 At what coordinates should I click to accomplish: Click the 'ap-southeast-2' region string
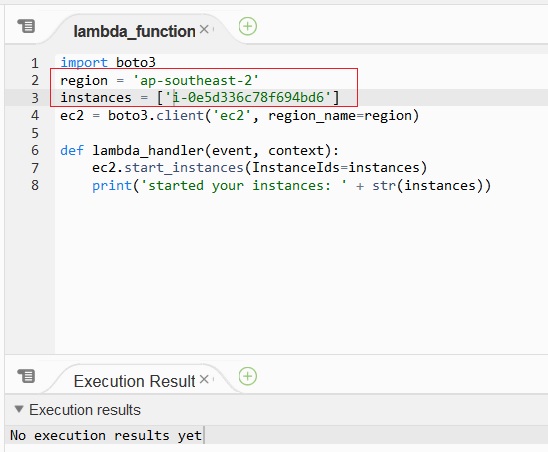point(196,80)
